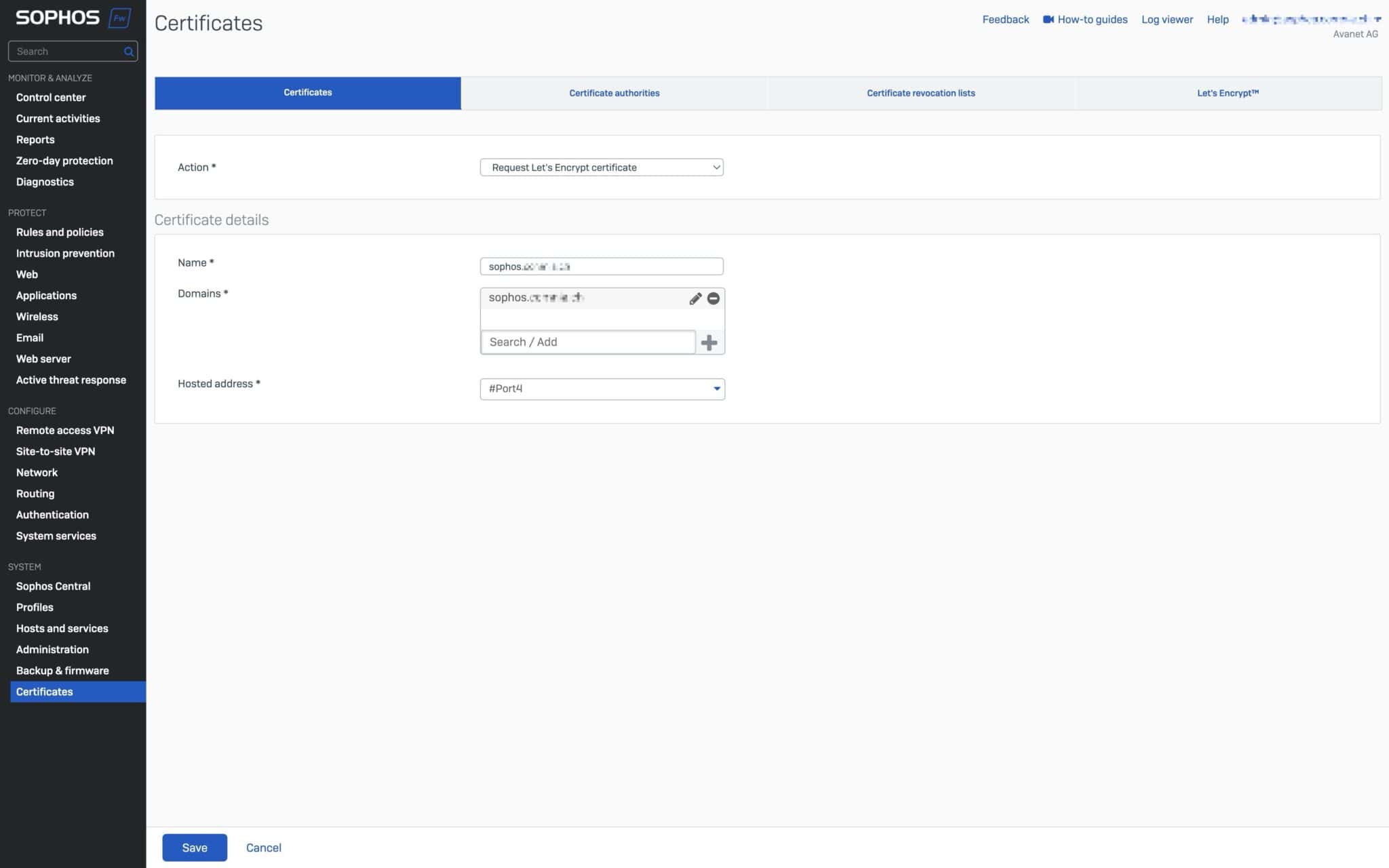Expand the Hosted address #Port4 dropdown

(x=716, y=389)
